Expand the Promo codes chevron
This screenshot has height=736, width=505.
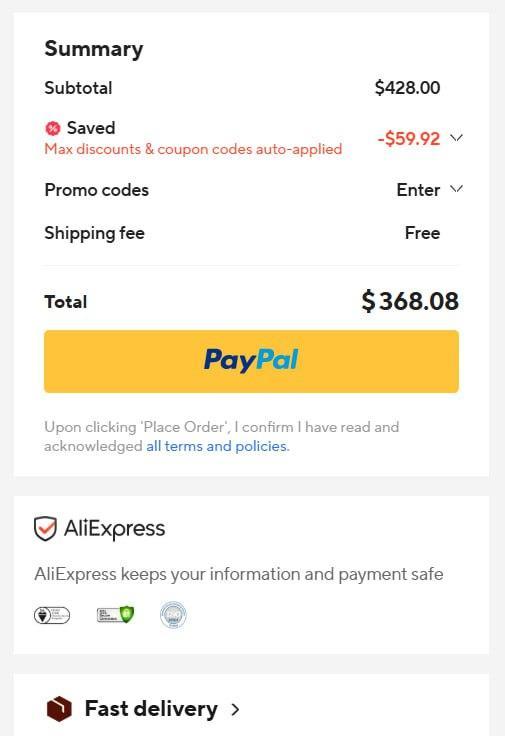pos(456,189)
